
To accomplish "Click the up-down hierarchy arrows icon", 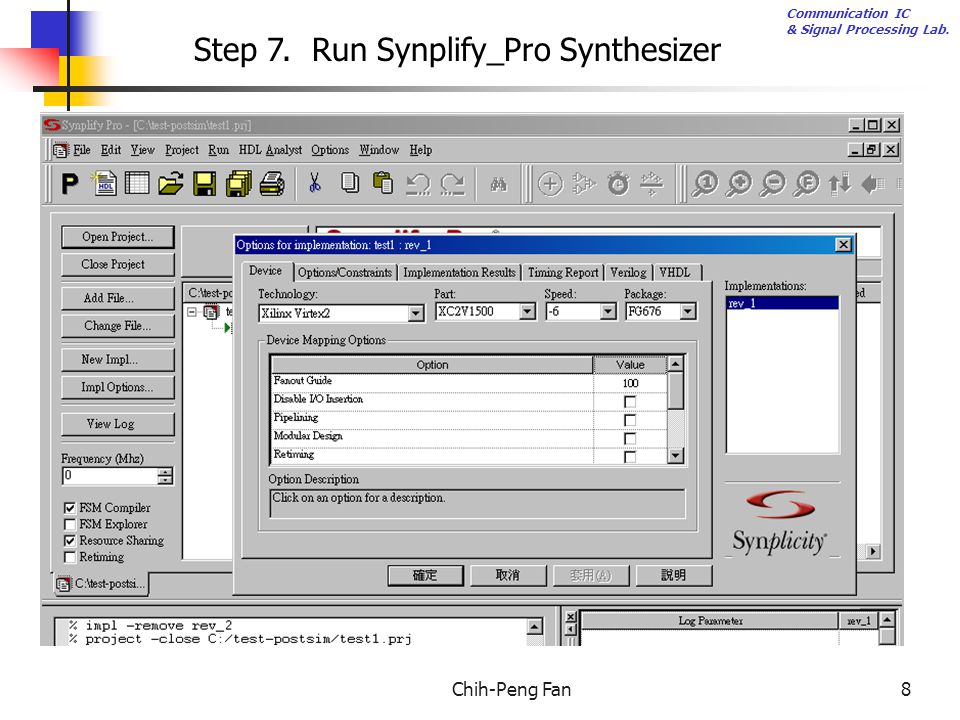I will 839,183.
